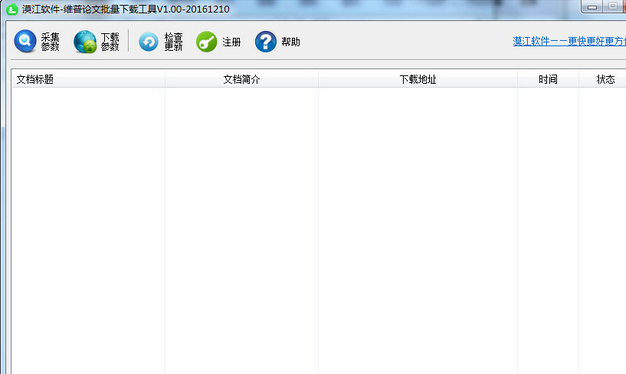Click the 检查更新 check update icon
This screenshot has height=374, width=626.
pyautogui.click(x=149, y=42)
